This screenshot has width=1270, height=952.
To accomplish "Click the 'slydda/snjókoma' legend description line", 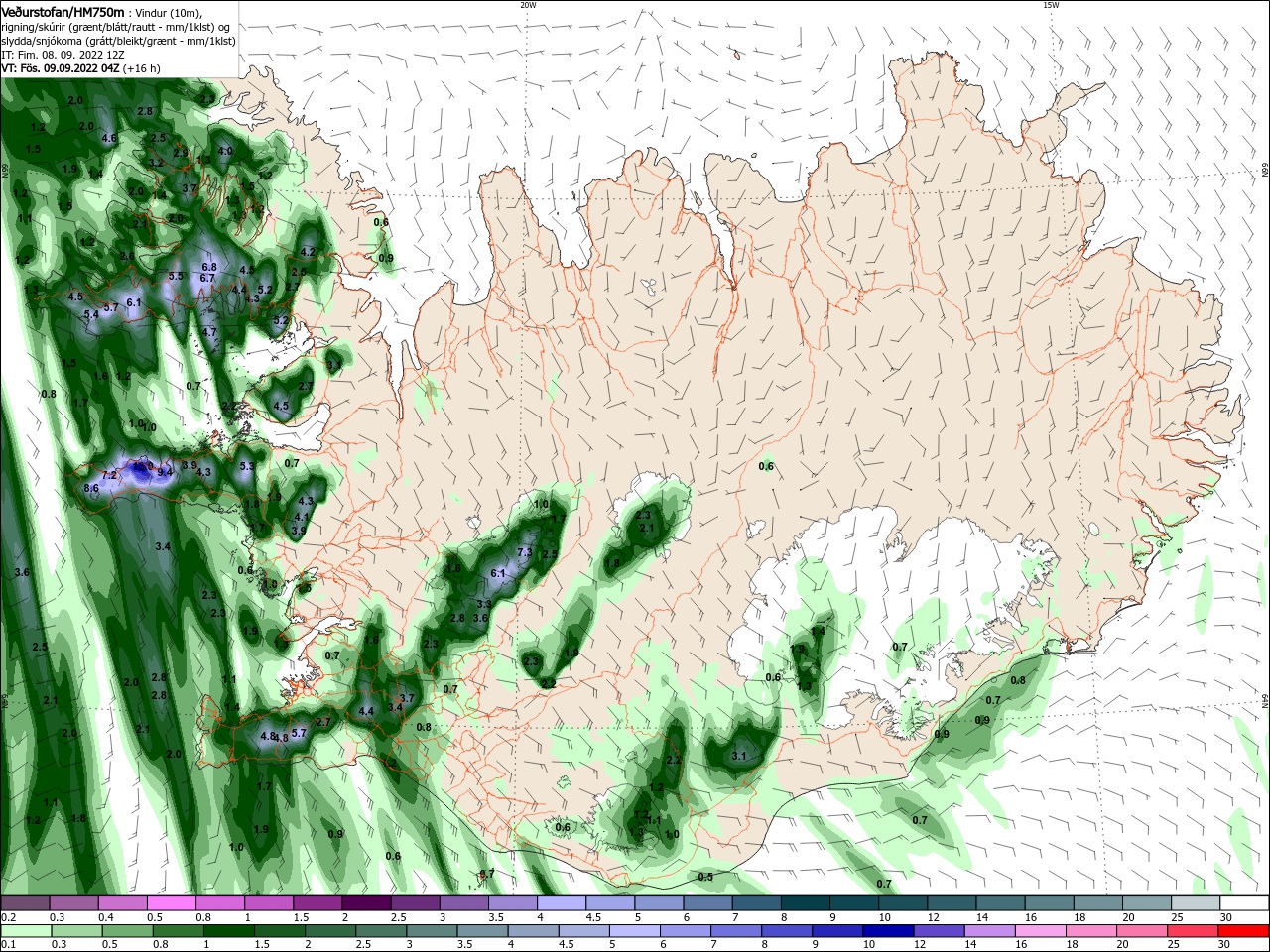I will point(116,41).
